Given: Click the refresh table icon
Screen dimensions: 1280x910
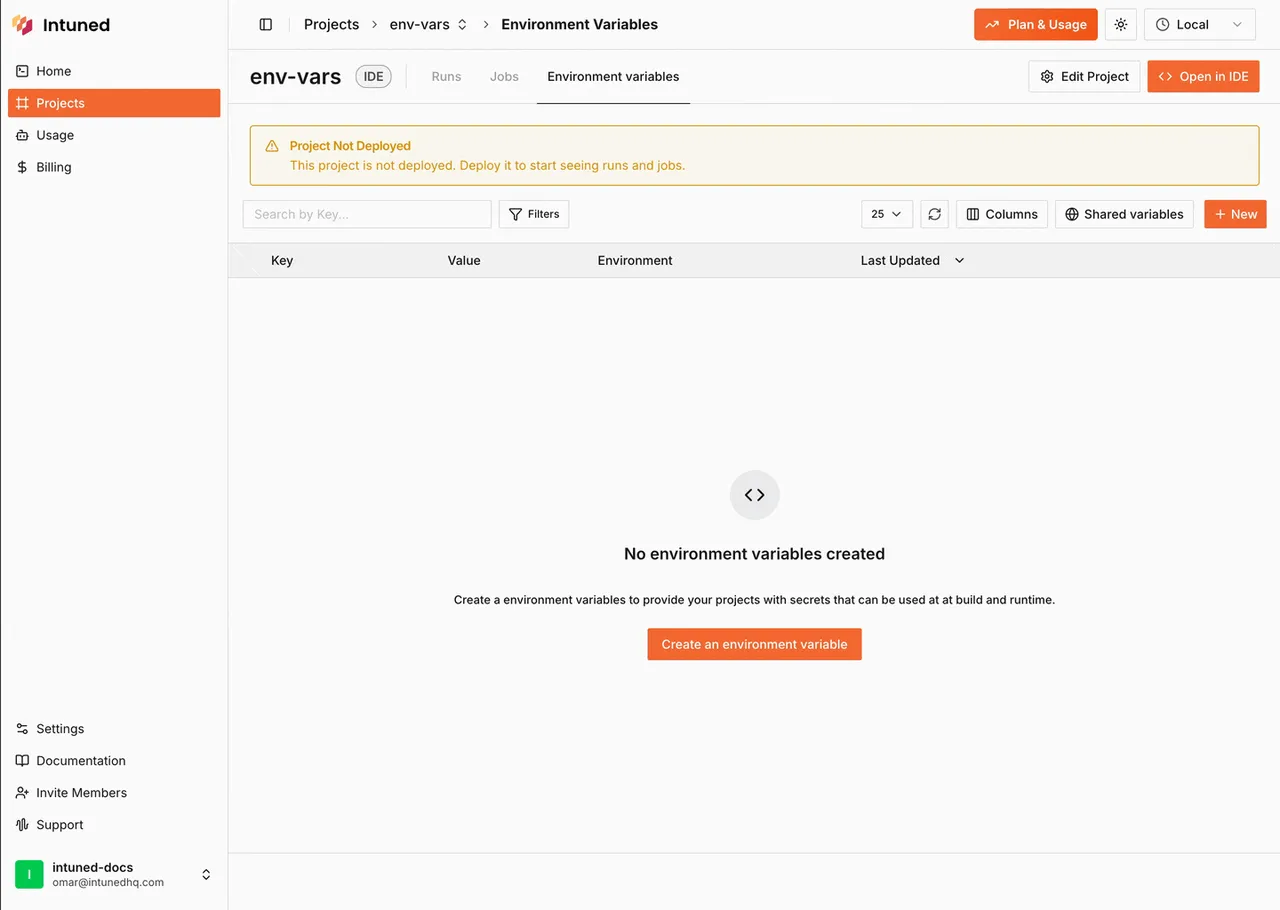Looking at the screenshot, I should [934, 214].
